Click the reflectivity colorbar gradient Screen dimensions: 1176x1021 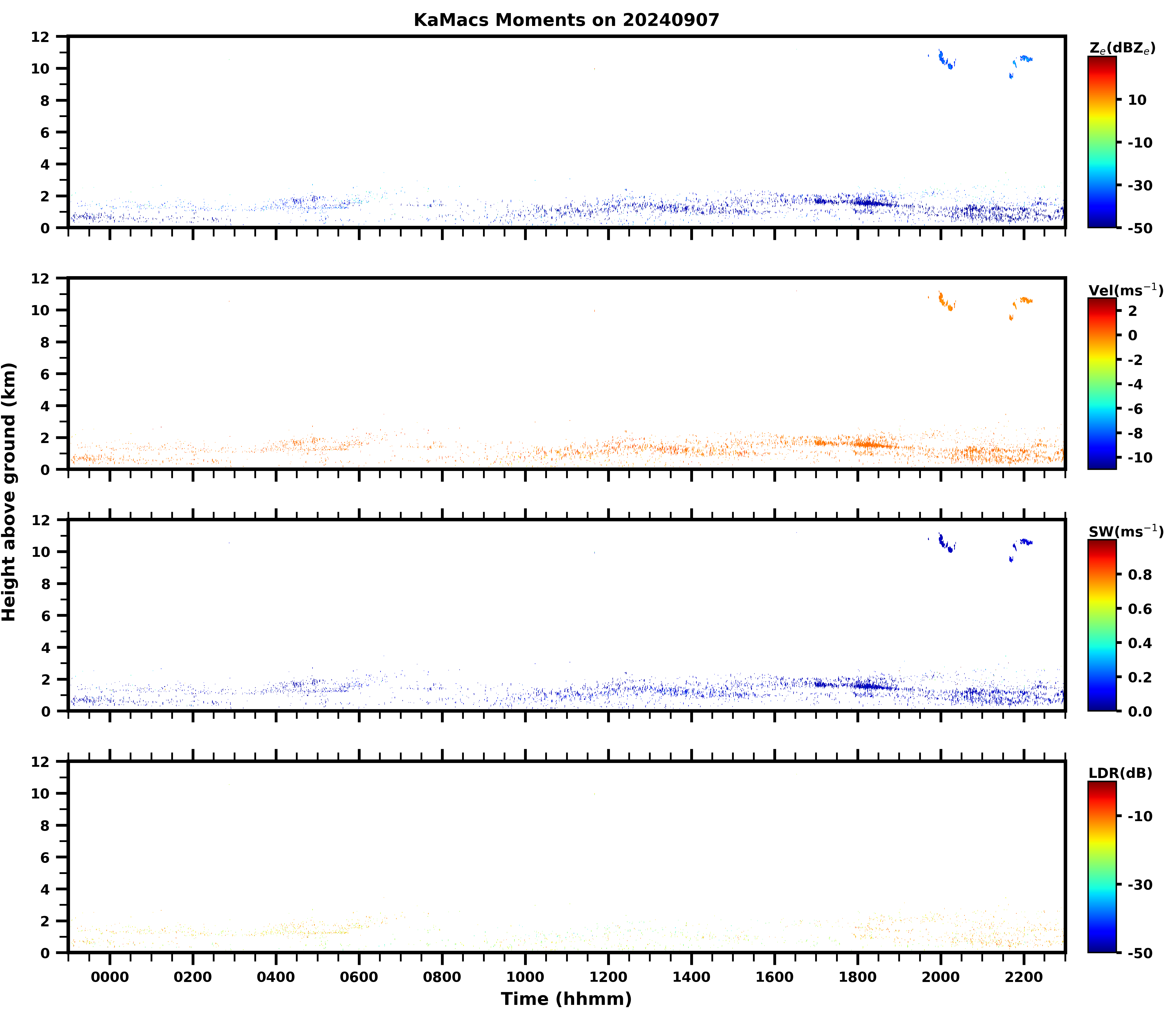tap(1102, 142)
